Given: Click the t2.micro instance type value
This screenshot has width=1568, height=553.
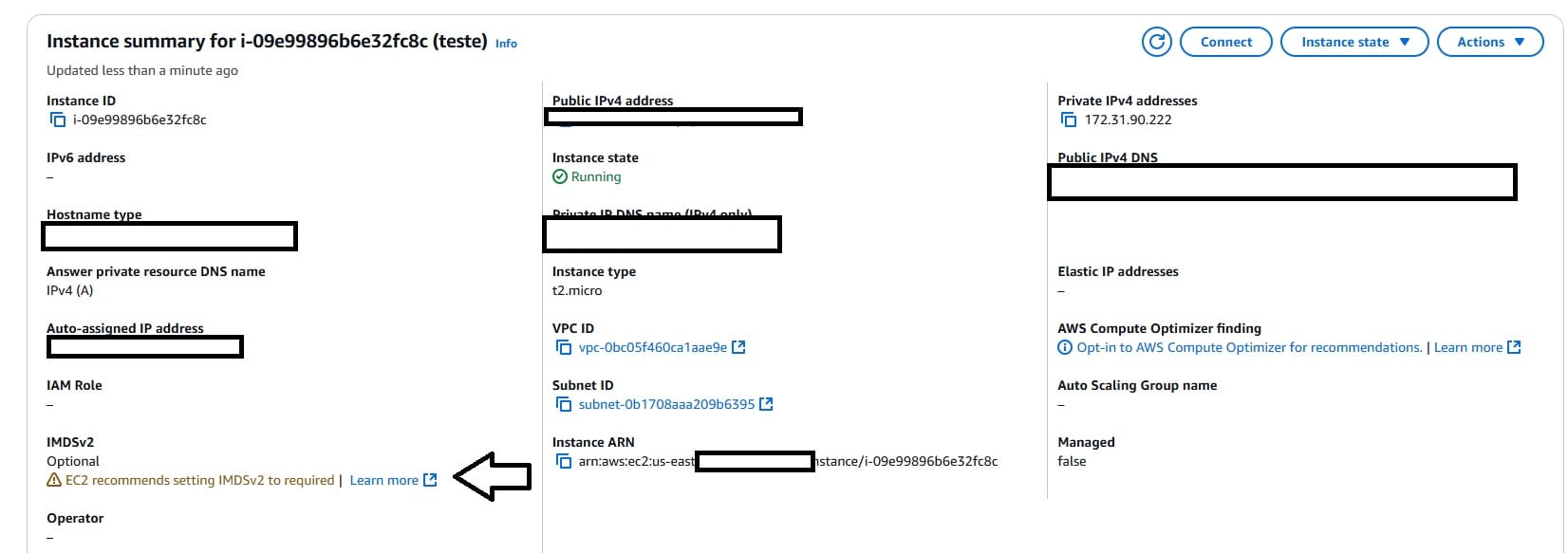Looking at the screenshot, I should coord(577,290).
